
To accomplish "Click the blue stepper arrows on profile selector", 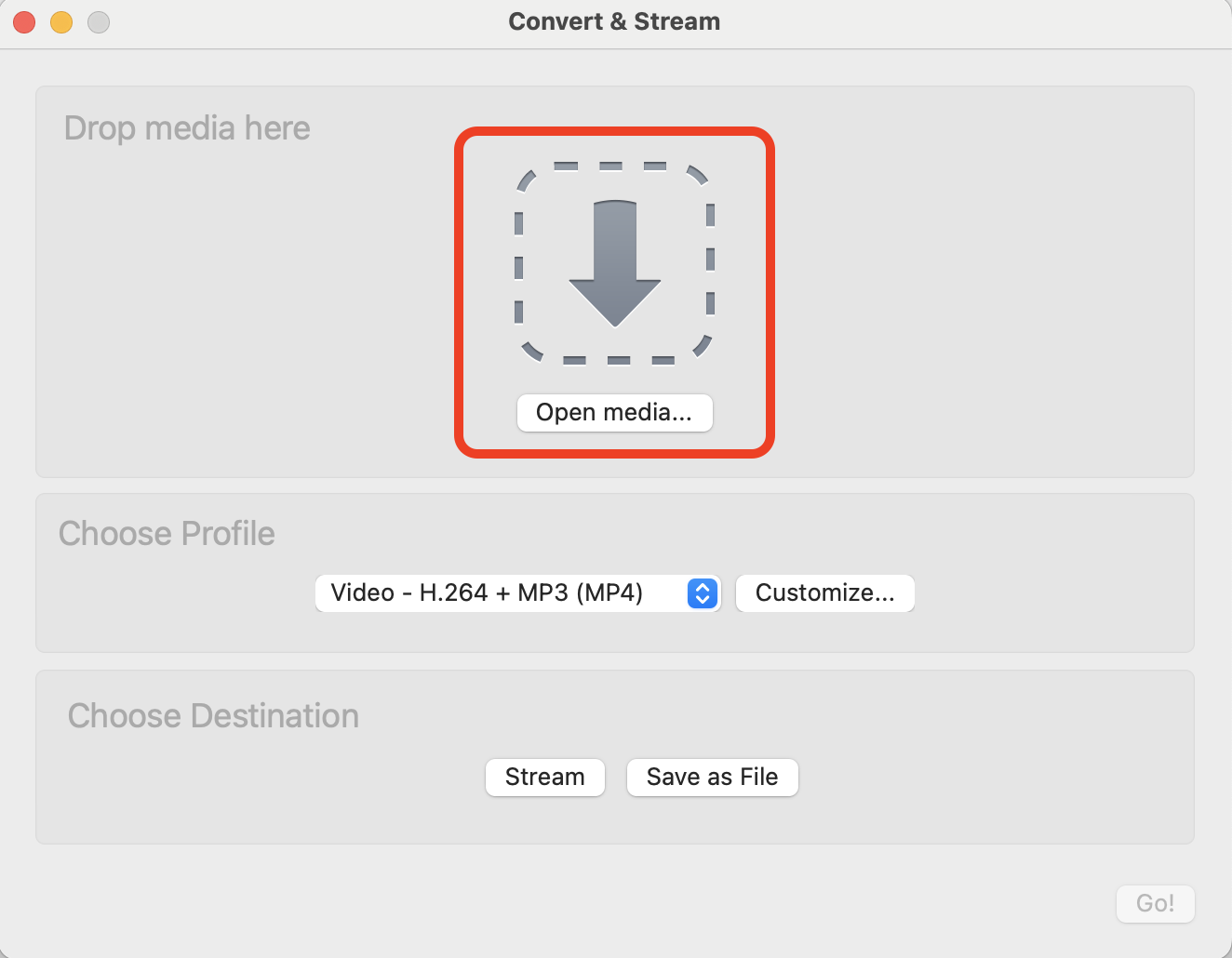I will [x=703, y=593].
